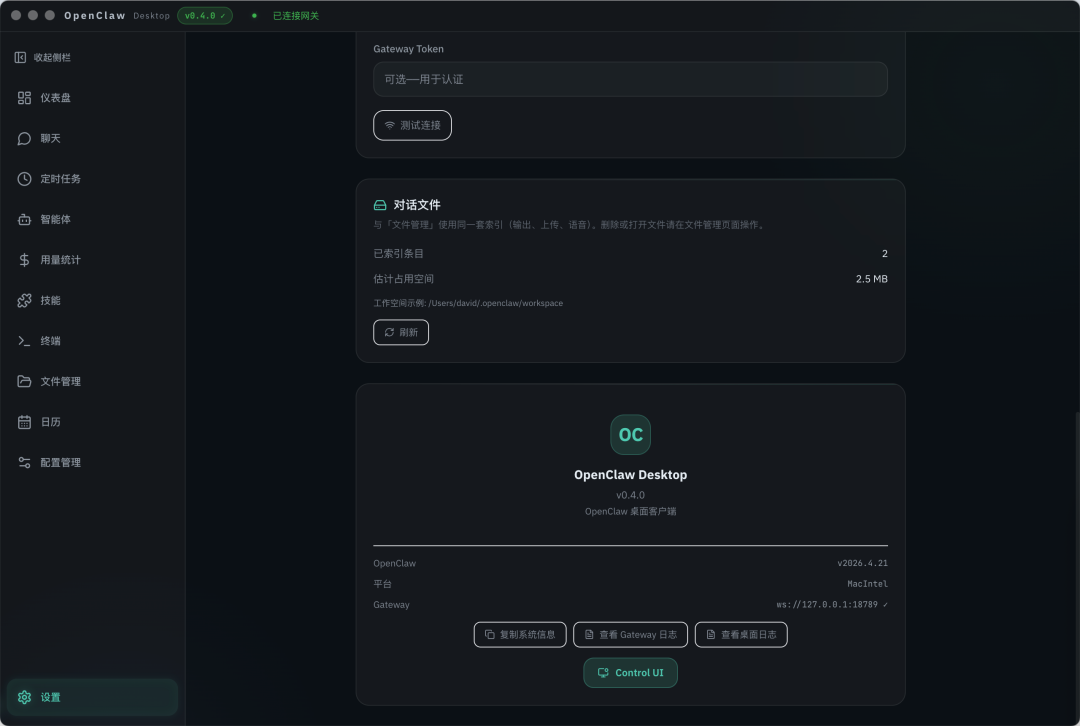This screenshot has height=726, width=1080.
Task: Open the 聊天 chat bubble icon
Action: click(x=24, y=138)
